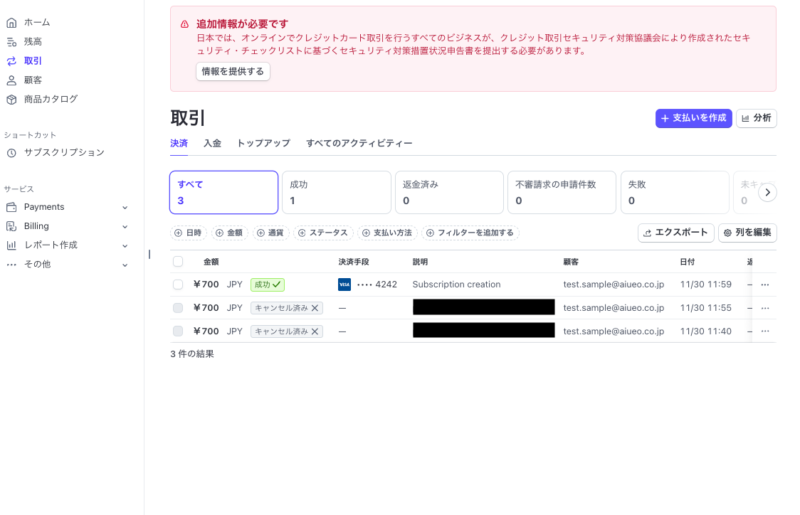Open the 商品カタログ box icon

coord(11,100)
